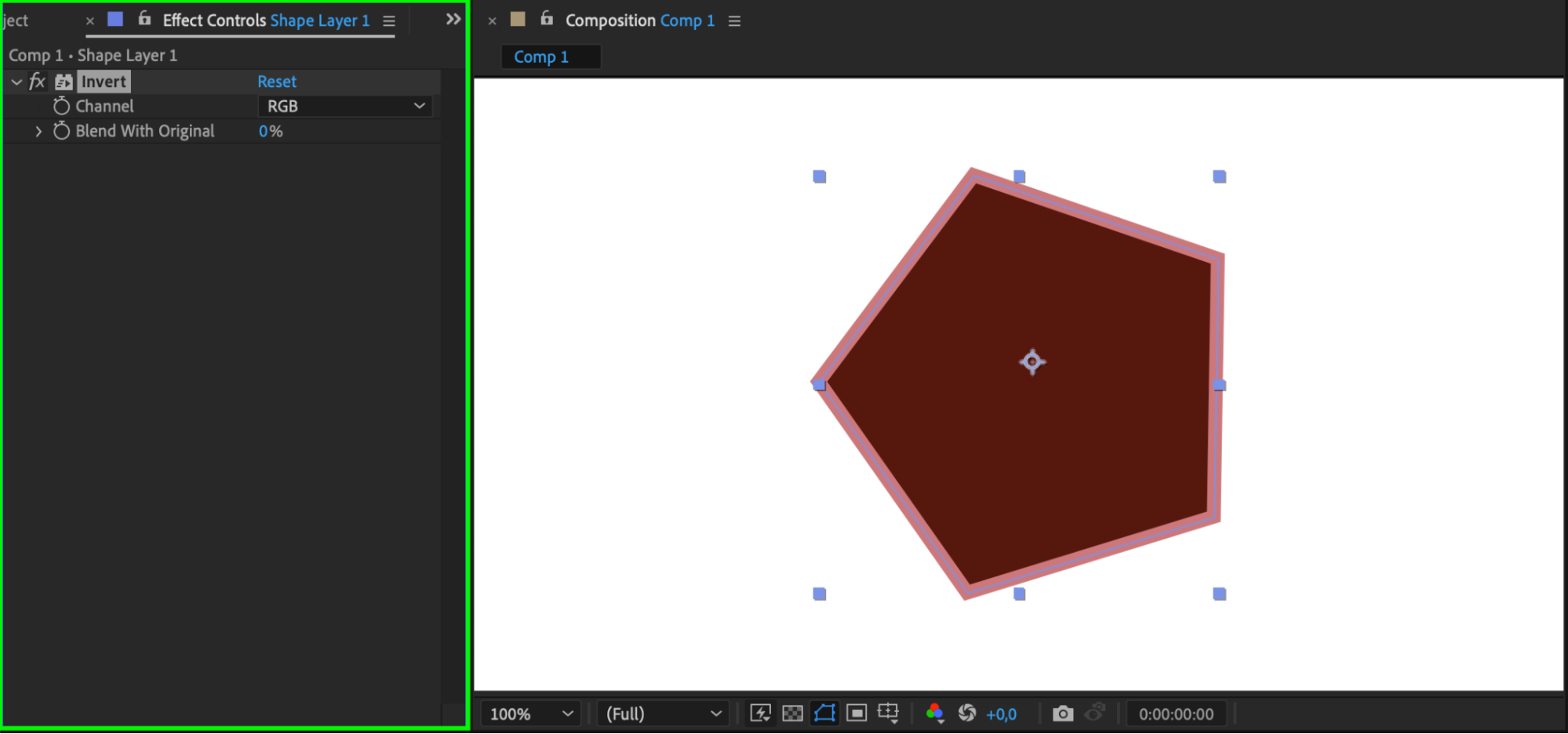Toggle the transparency grid
The height and width of the screenshot is (734, 1568).
click(792, 714)
